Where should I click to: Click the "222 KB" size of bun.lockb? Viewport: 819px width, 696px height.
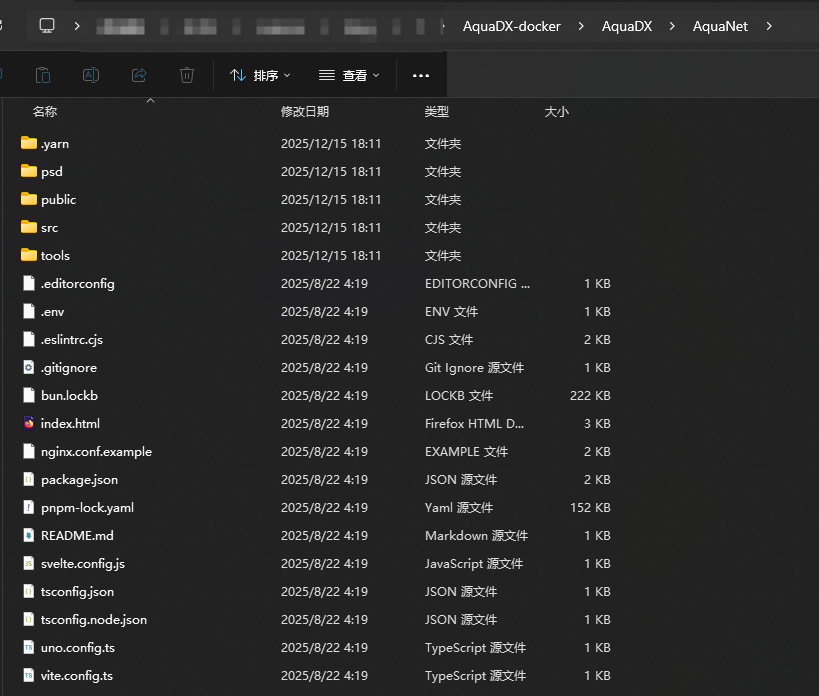click(590, 396)
